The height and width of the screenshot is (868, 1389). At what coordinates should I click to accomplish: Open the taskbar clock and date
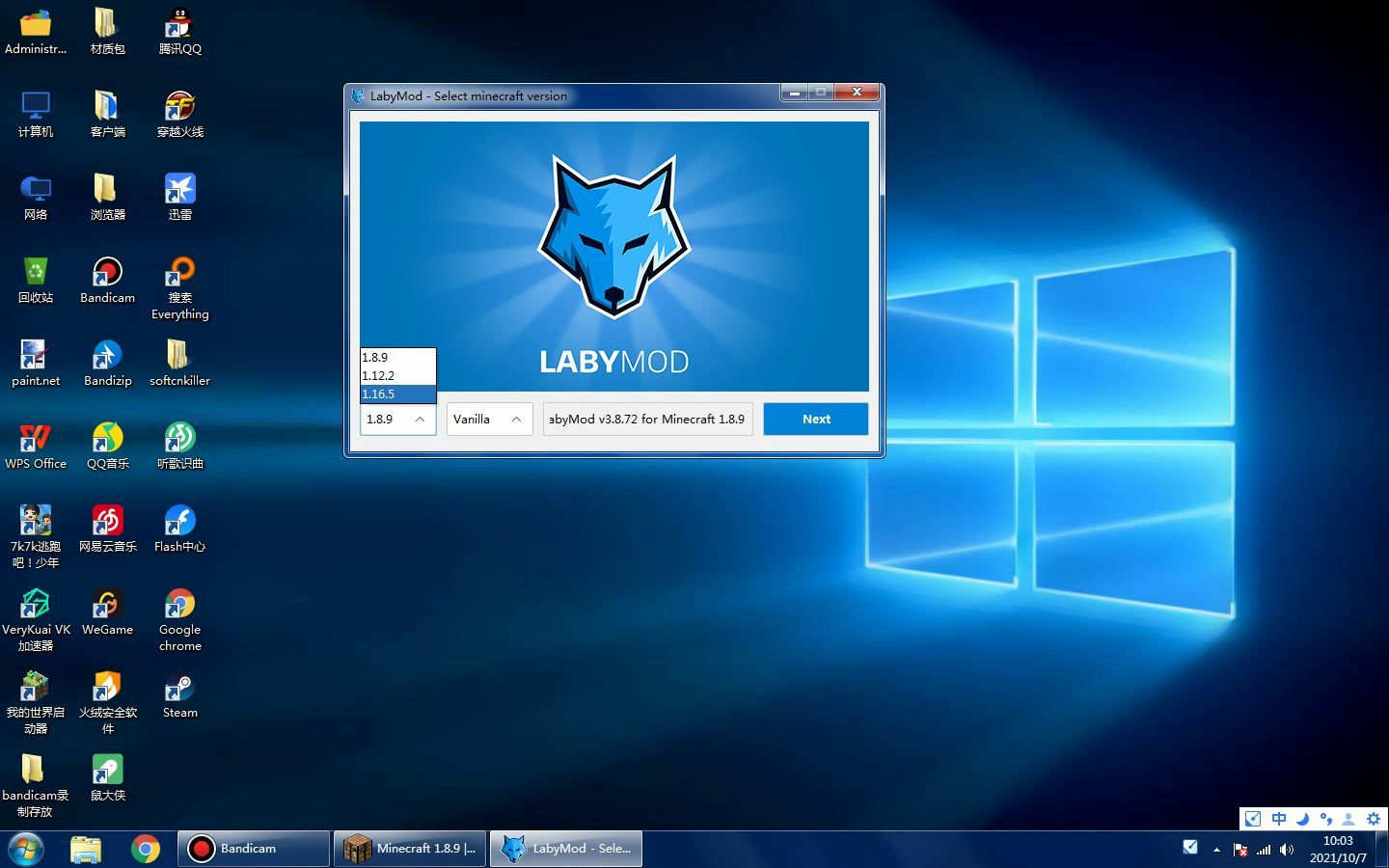pyautogui.click(x=1338, y=849)
